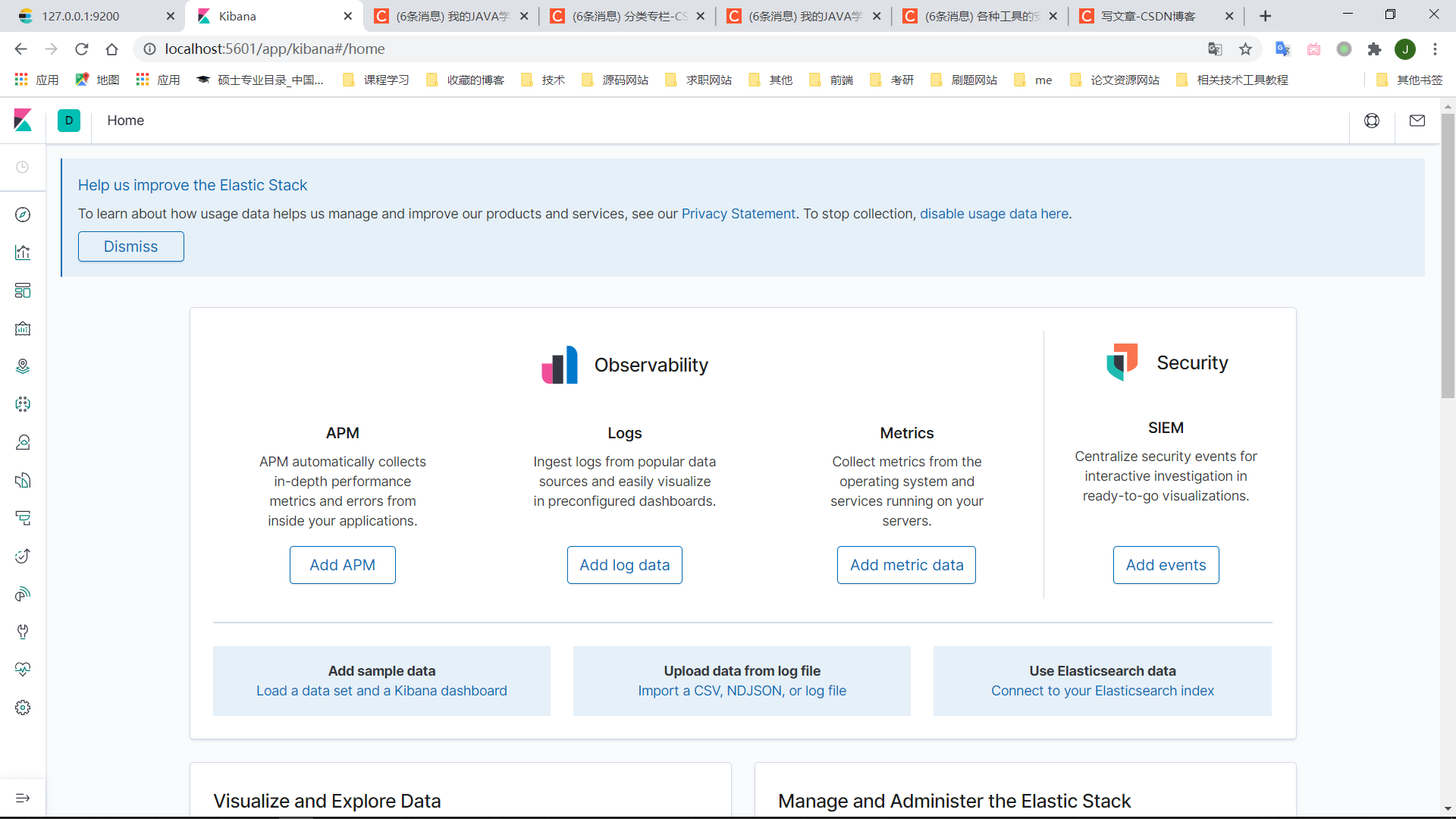The height and width of the screenshot is (819, 1456).
Task: Open the Help menu lifebuoy icon
Action: pyautogui.click(x=1372, y=121)
